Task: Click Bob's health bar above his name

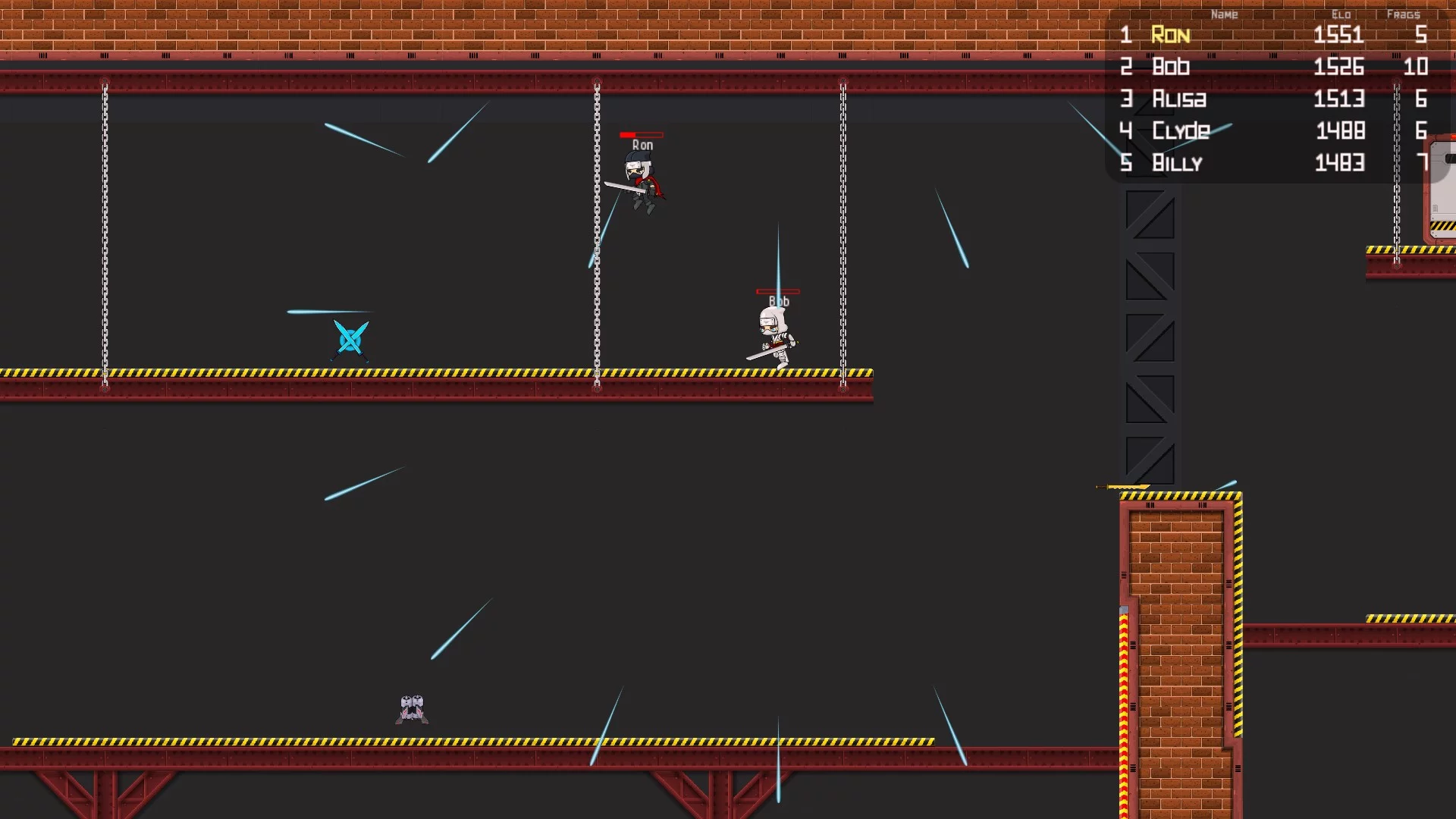Action: click(x=778, y=291)
